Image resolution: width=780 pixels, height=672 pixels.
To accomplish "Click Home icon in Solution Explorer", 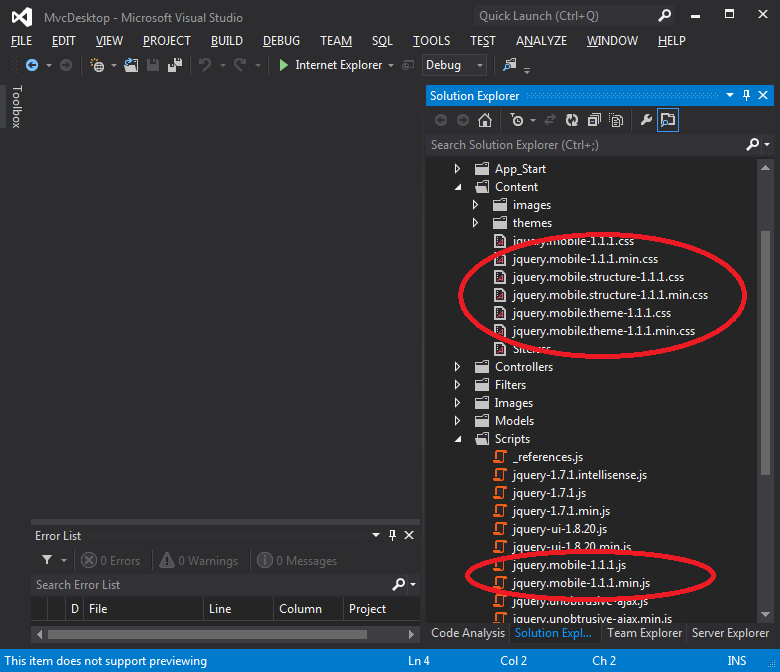I will point(485,120).
